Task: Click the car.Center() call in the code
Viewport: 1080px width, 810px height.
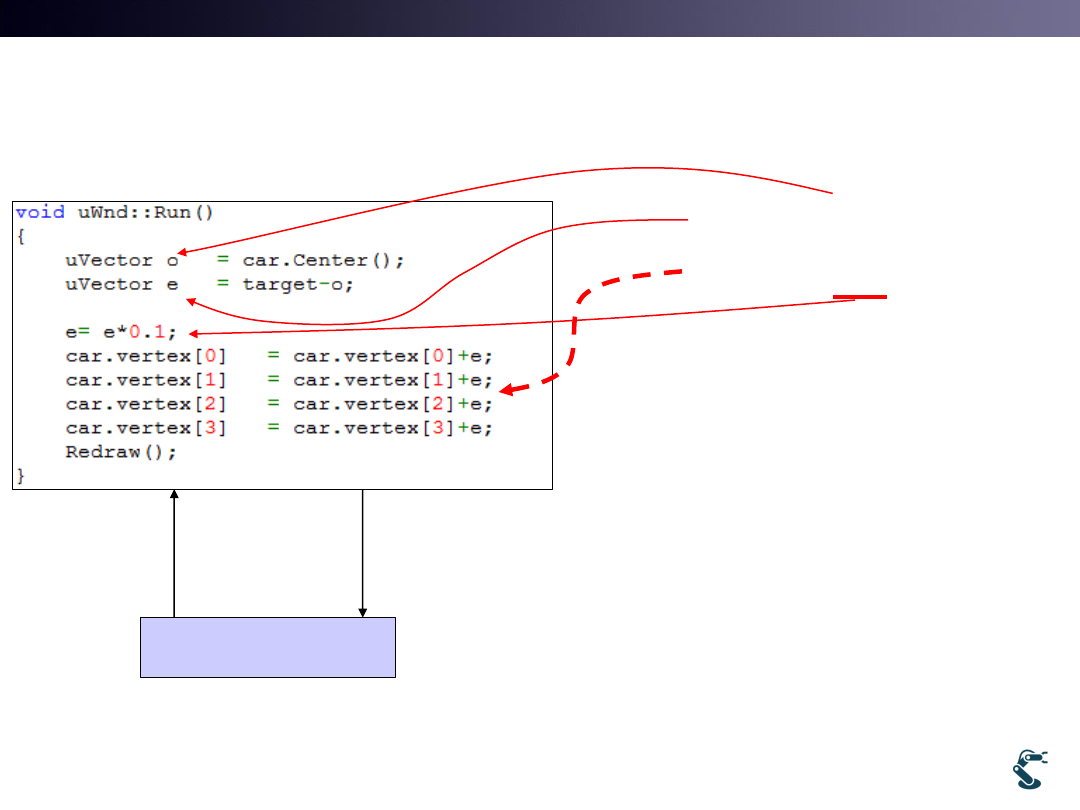Action: pyautogui.click(x=323, y=260)
